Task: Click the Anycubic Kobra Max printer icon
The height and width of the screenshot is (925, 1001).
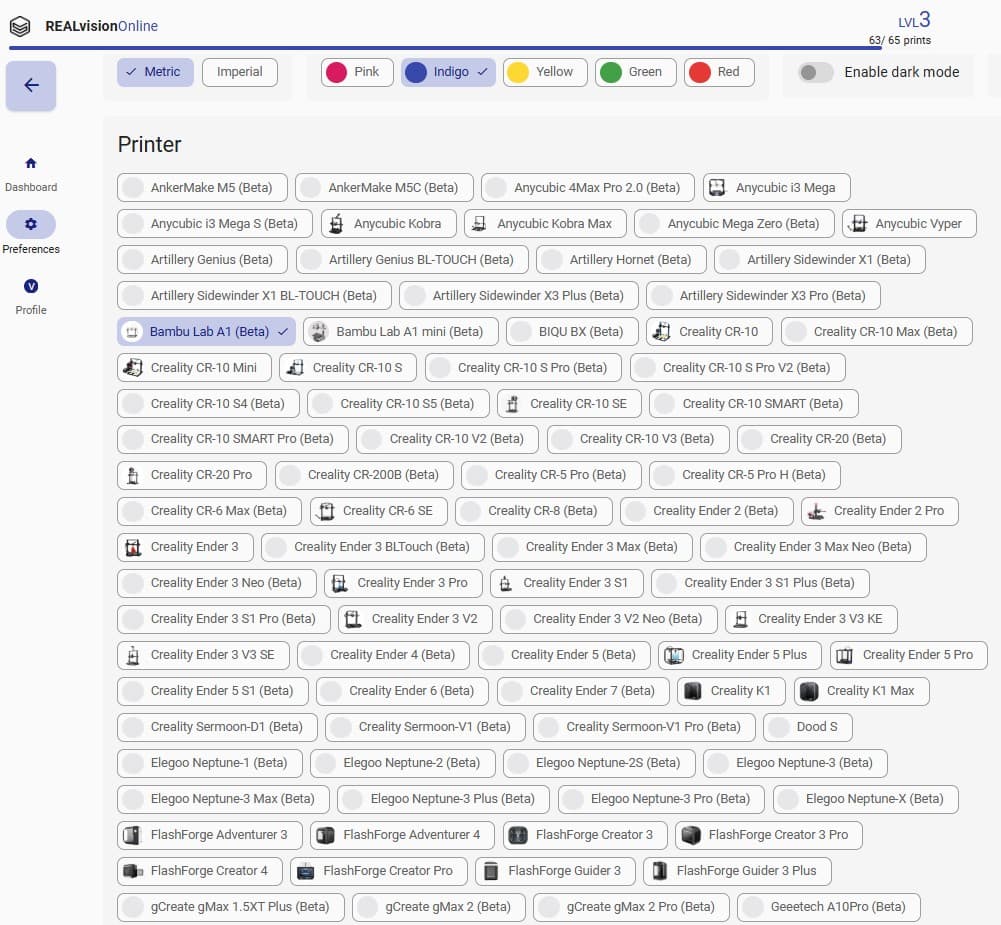Action: click(x=479, y=224)
